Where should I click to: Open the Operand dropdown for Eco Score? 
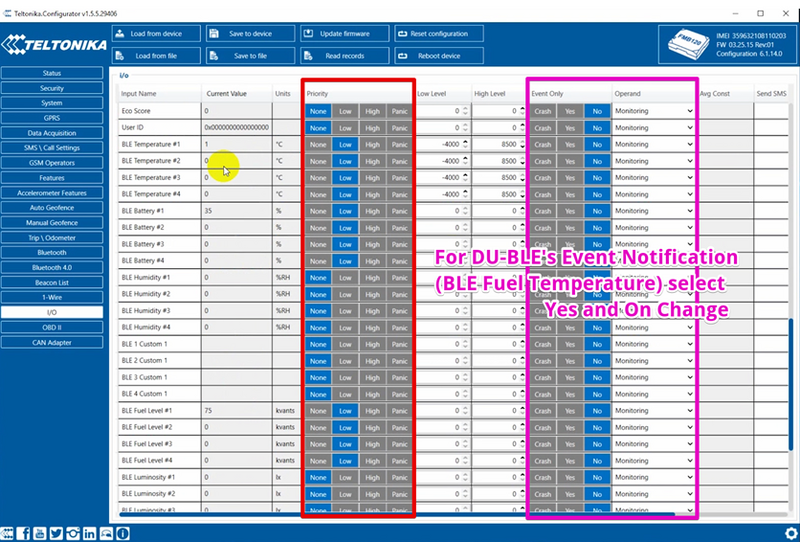[654, 111]
